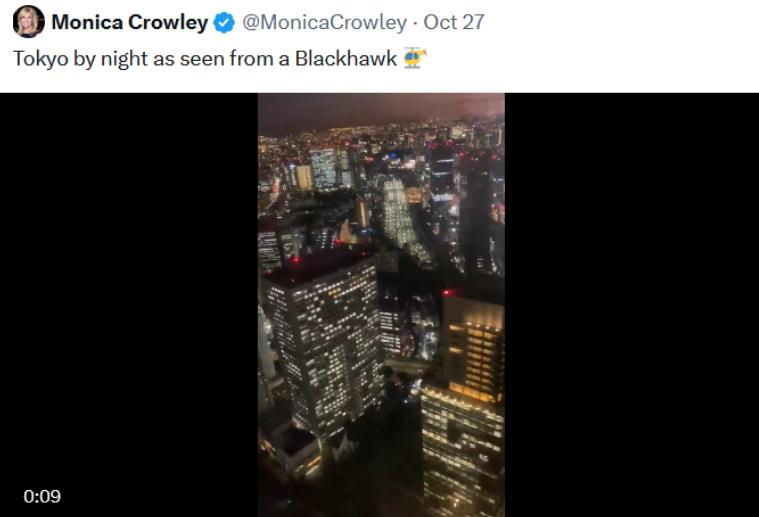This screenshot has height=517, width=759.
Task: Click the blue verified badge
Action: click(224, 23)
